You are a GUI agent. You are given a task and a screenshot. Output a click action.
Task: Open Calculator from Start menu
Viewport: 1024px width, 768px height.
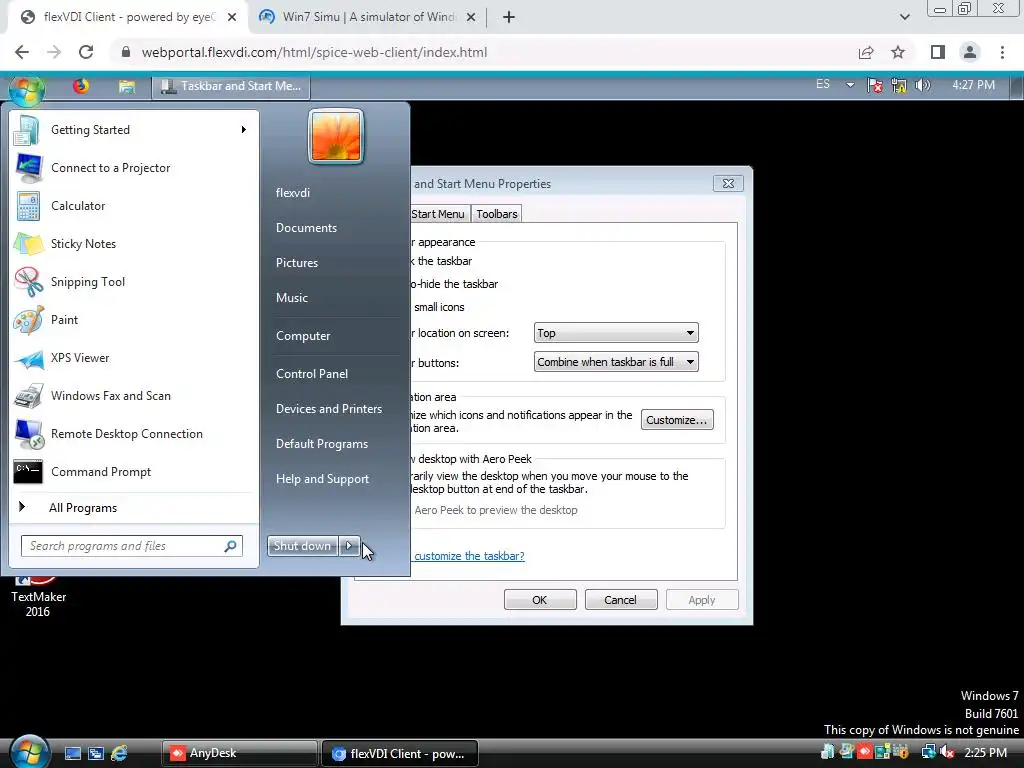134,206
